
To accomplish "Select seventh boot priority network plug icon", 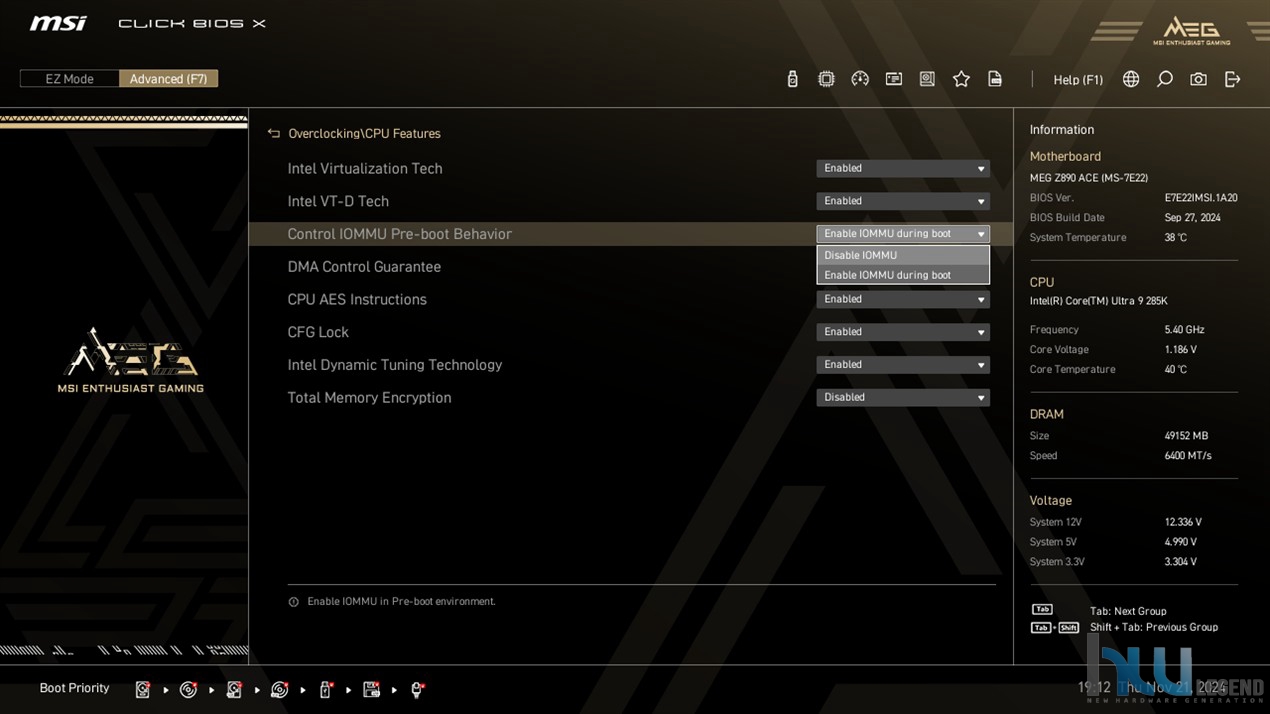I will coord(417,689).
